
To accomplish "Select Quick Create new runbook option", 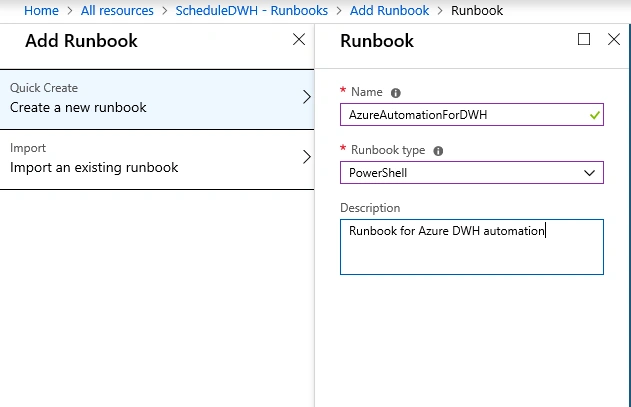I will [x=157, y=99].
